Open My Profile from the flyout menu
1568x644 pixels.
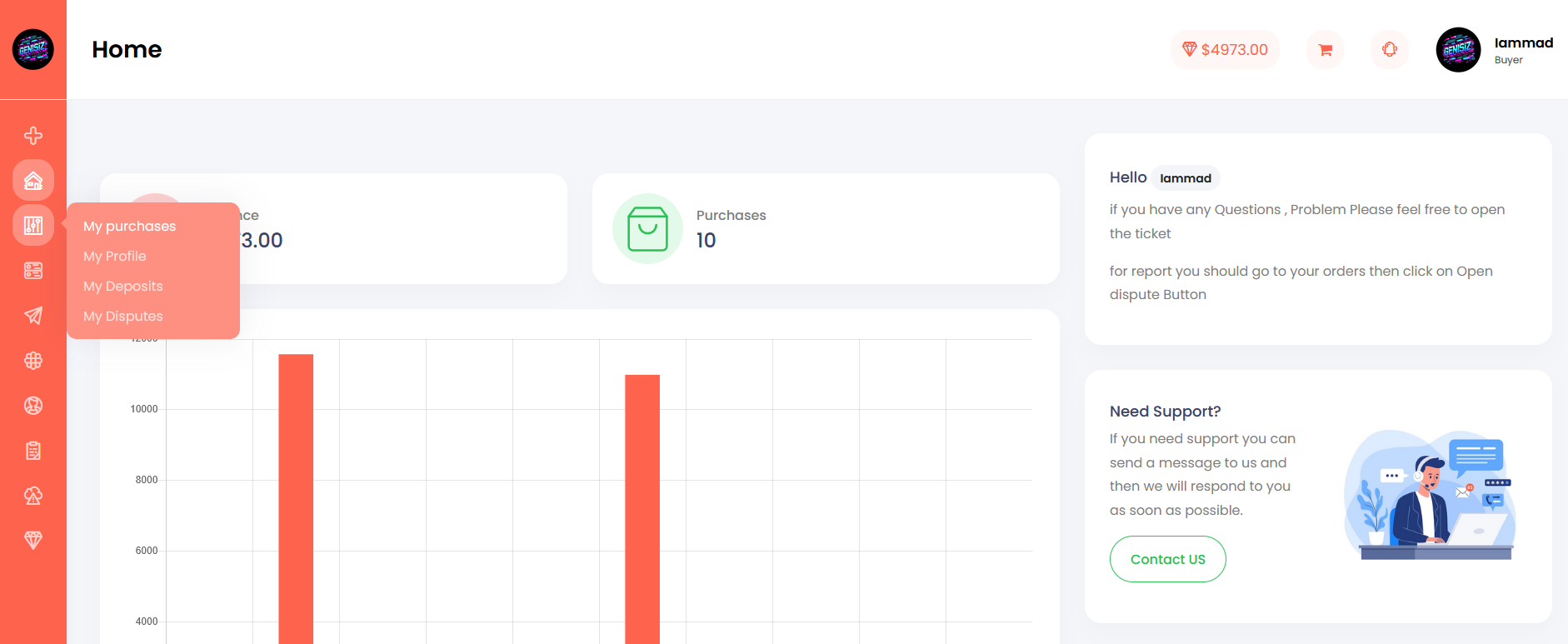(x=115, y=257)
